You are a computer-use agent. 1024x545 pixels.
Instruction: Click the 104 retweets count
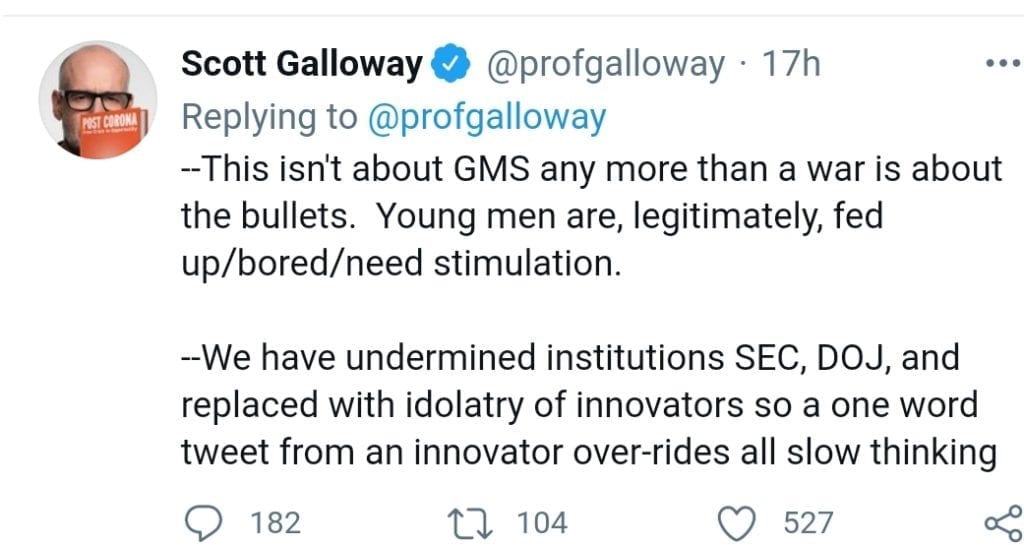tap(543, 523)
